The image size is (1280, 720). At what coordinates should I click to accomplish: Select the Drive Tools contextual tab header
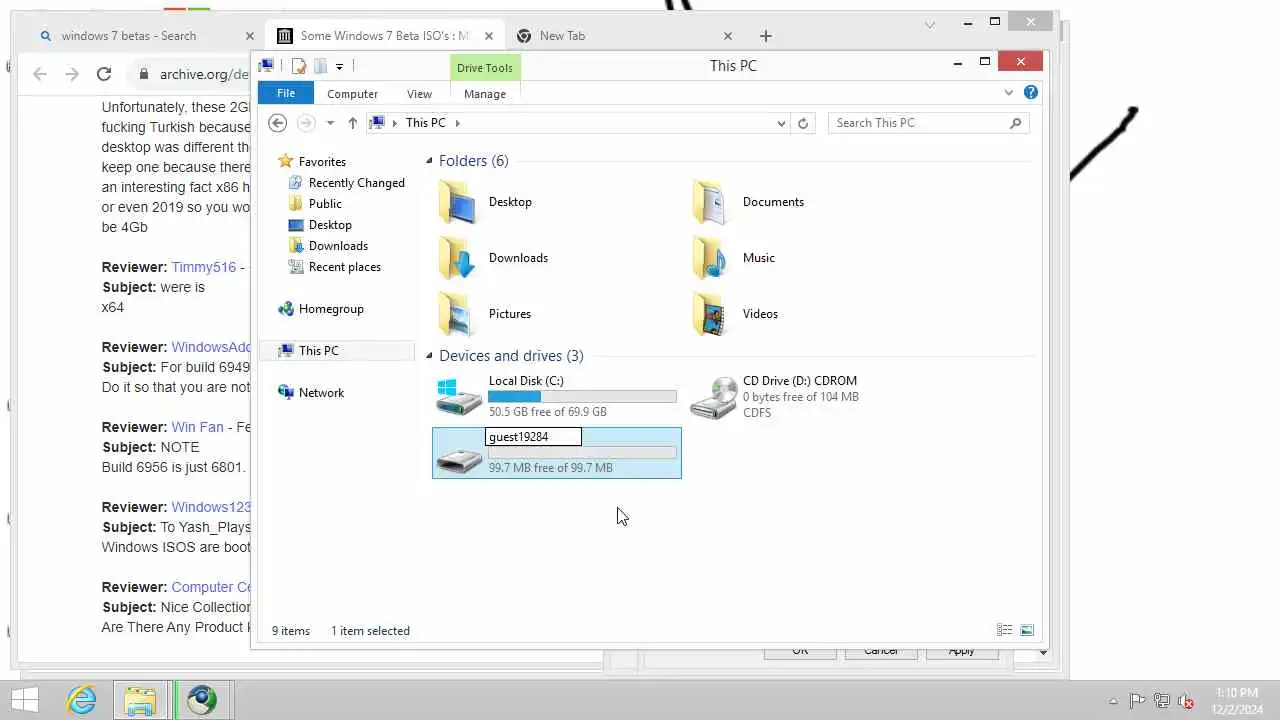tap(485, 68)
